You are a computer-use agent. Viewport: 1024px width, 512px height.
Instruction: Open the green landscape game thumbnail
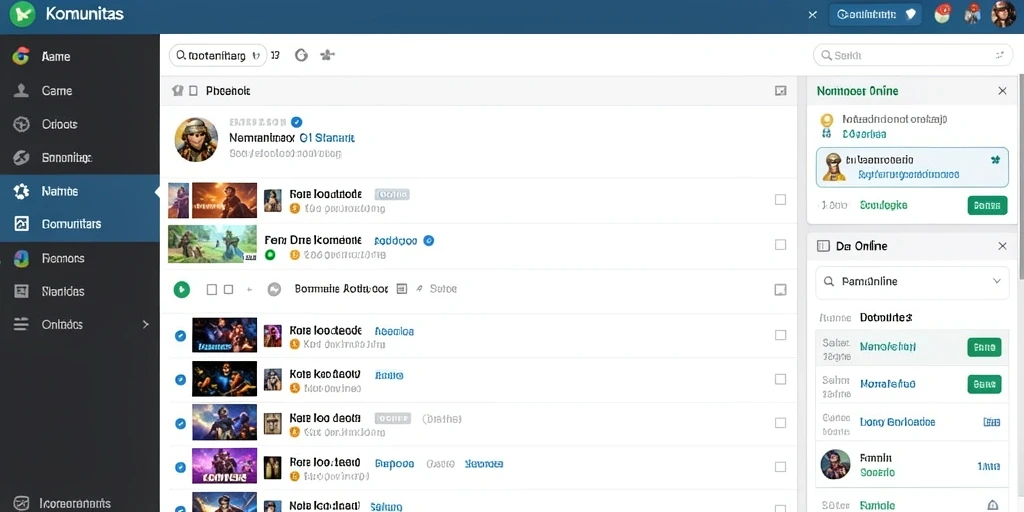(x=212, y=244)
